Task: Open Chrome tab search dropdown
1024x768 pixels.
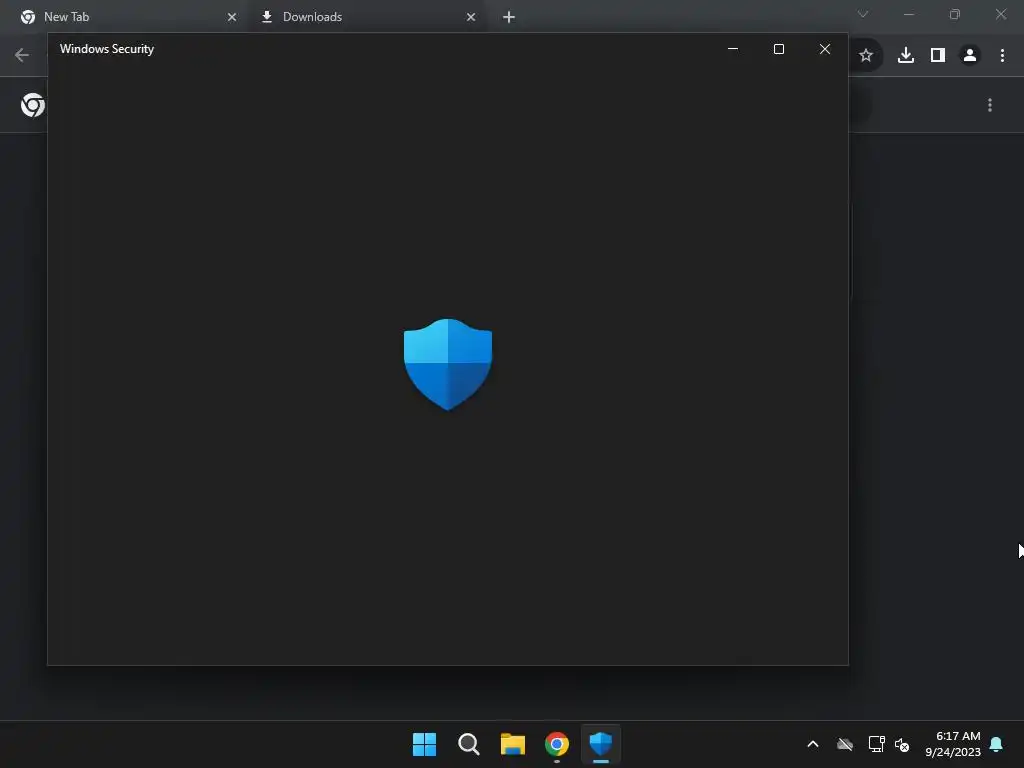Action: click(863, 14)
